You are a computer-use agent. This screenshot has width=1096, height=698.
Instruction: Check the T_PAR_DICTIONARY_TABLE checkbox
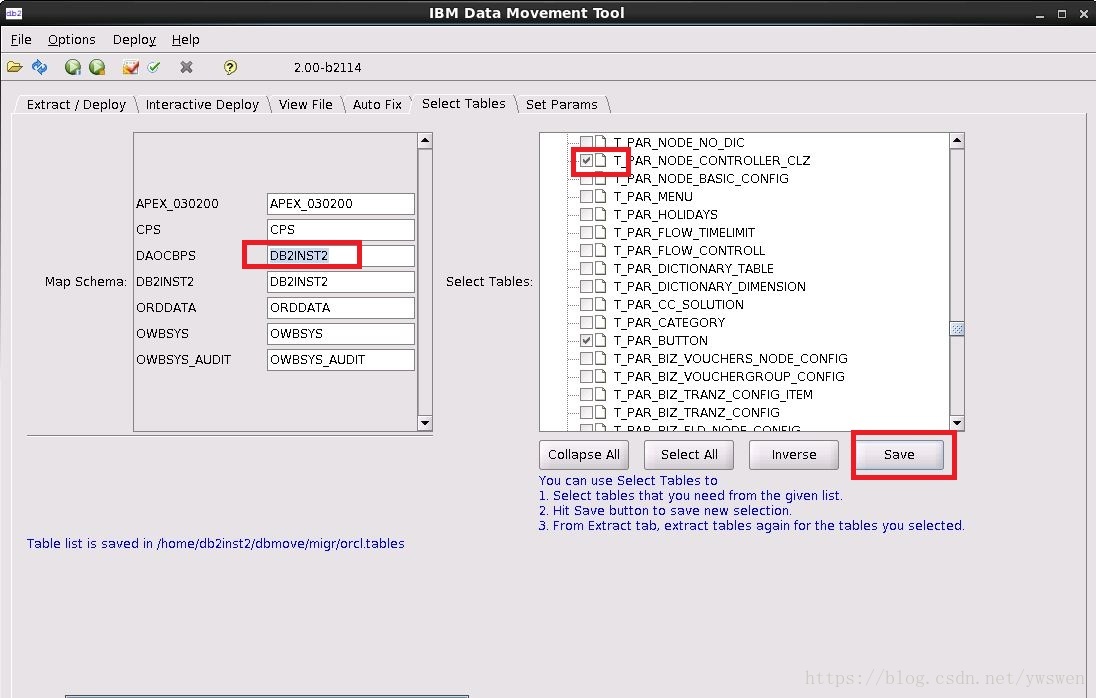(586, 268)
